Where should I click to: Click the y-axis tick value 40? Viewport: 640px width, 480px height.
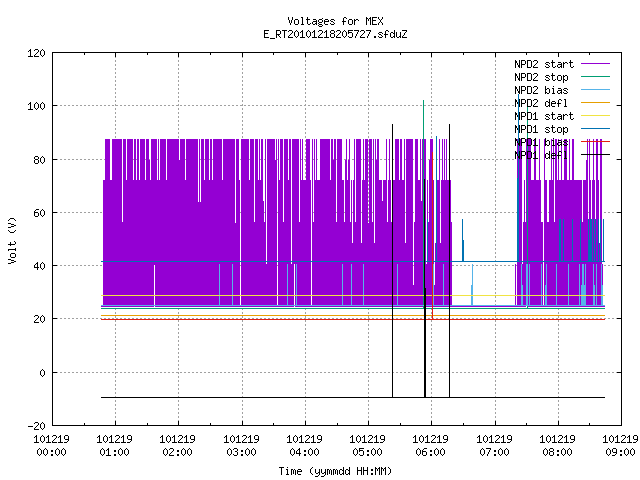[39, 266]
